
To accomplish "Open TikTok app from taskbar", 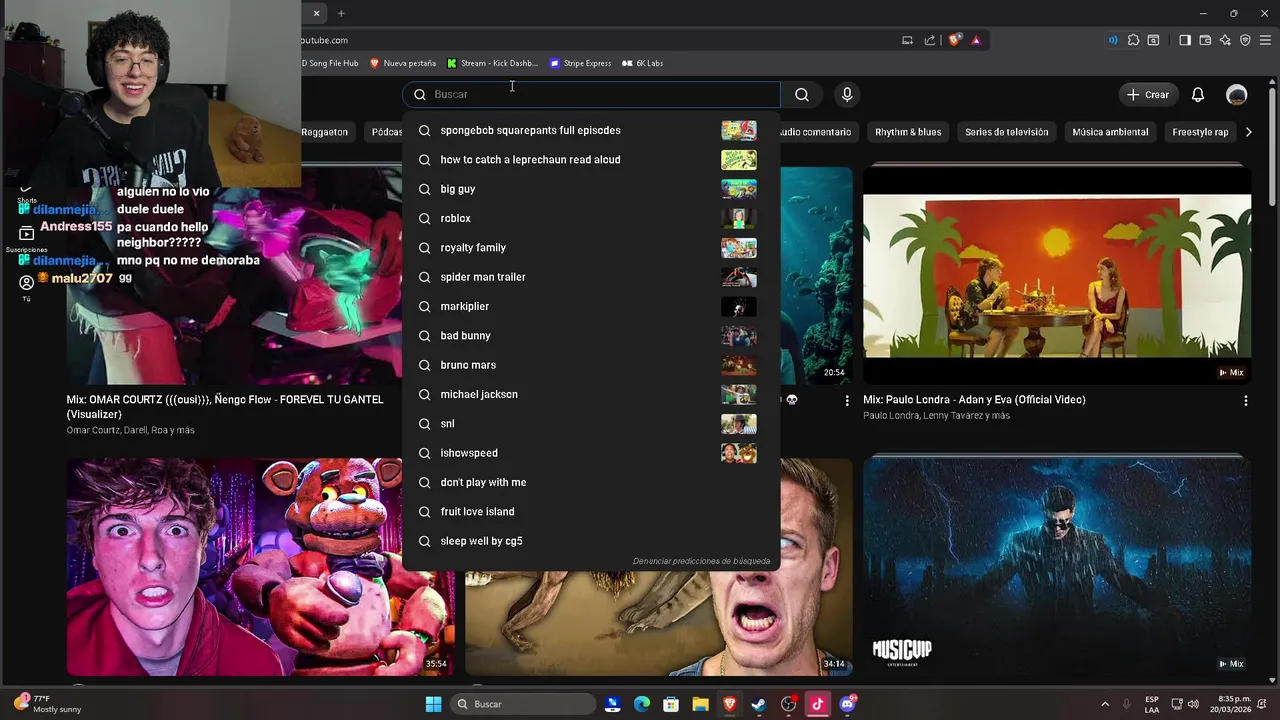I will tap(817, 704).
